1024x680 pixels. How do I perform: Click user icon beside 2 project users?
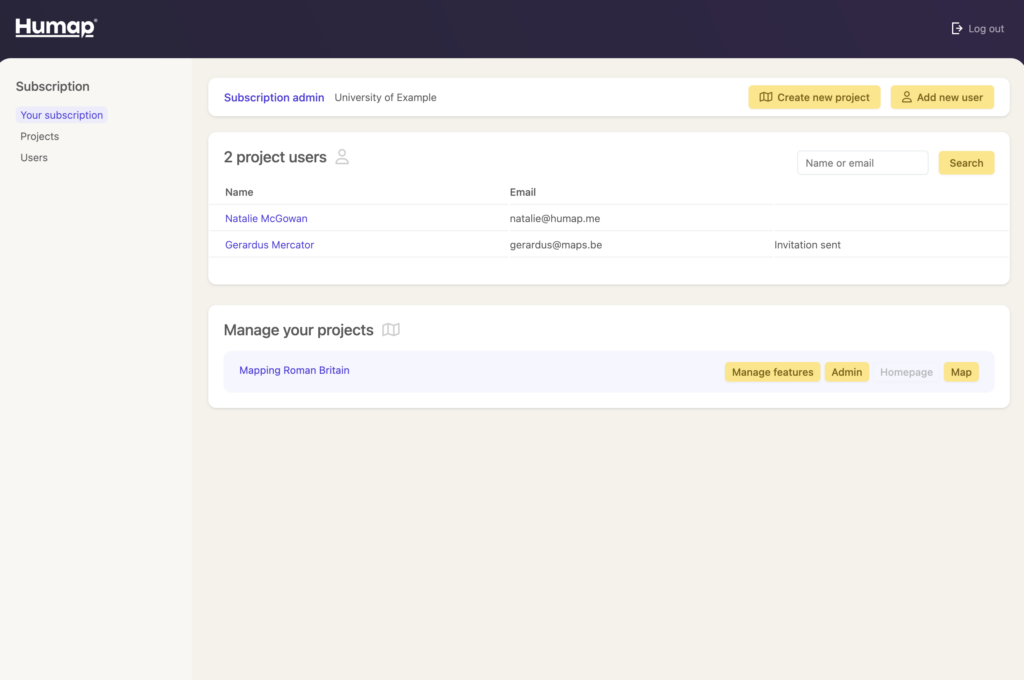click(x=342, y=157)
